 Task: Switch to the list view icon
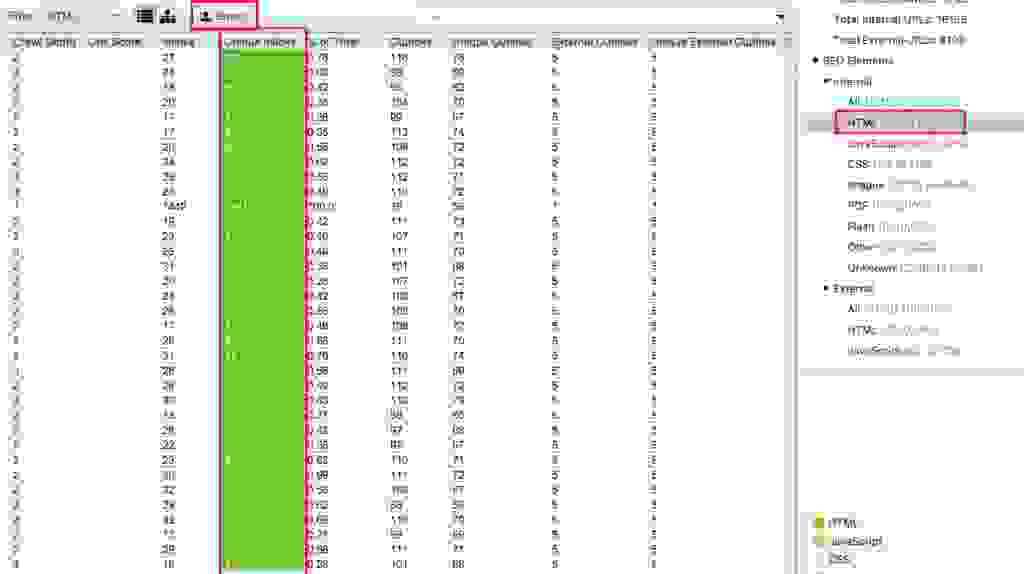(145, 16)
